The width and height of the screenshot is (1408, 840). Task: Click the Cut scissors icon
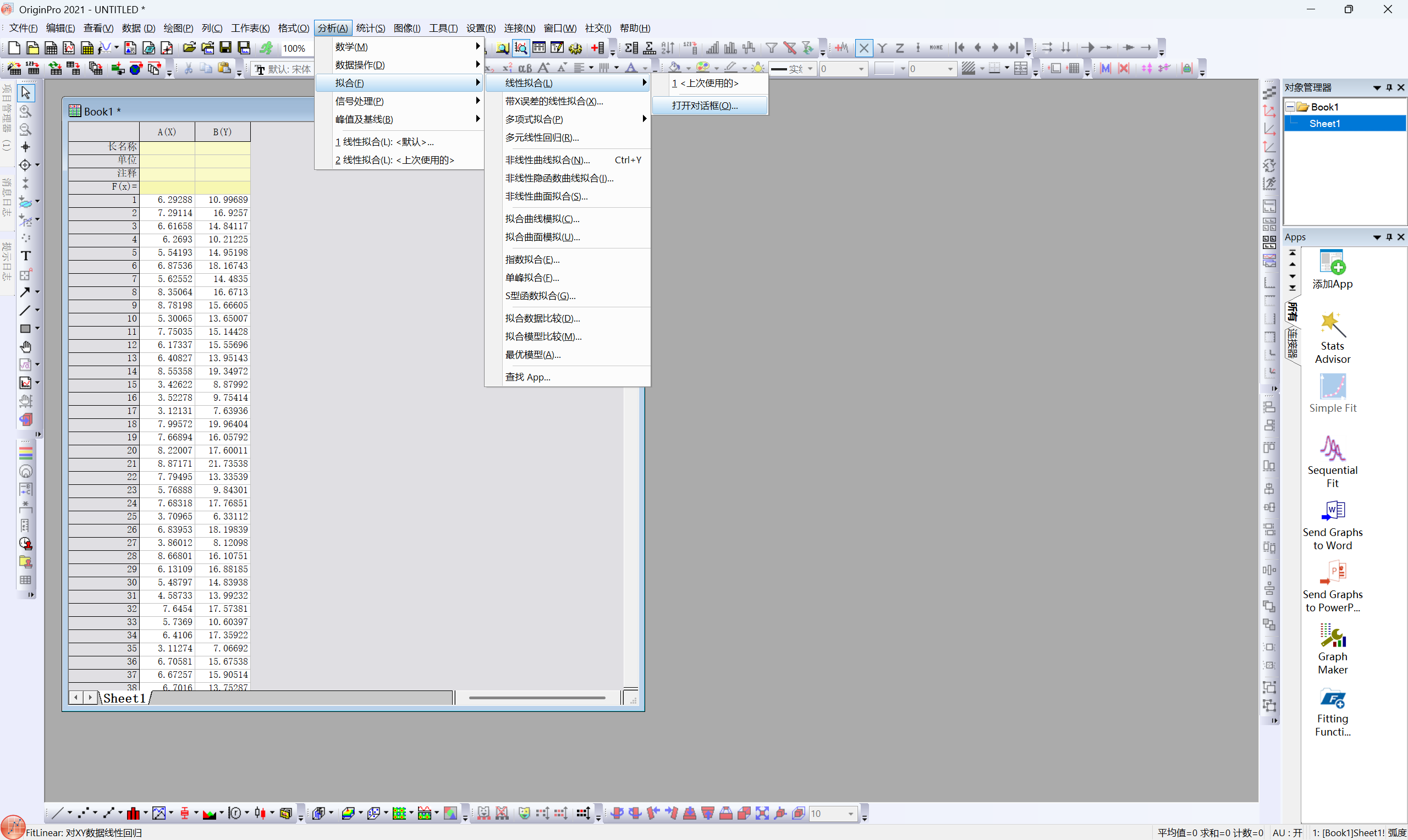[x=189, y=69]
